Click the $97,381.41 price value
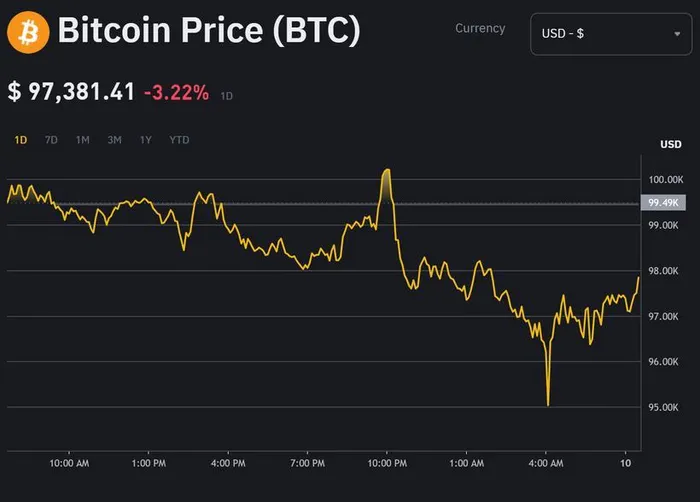 (x=71, y=92)
